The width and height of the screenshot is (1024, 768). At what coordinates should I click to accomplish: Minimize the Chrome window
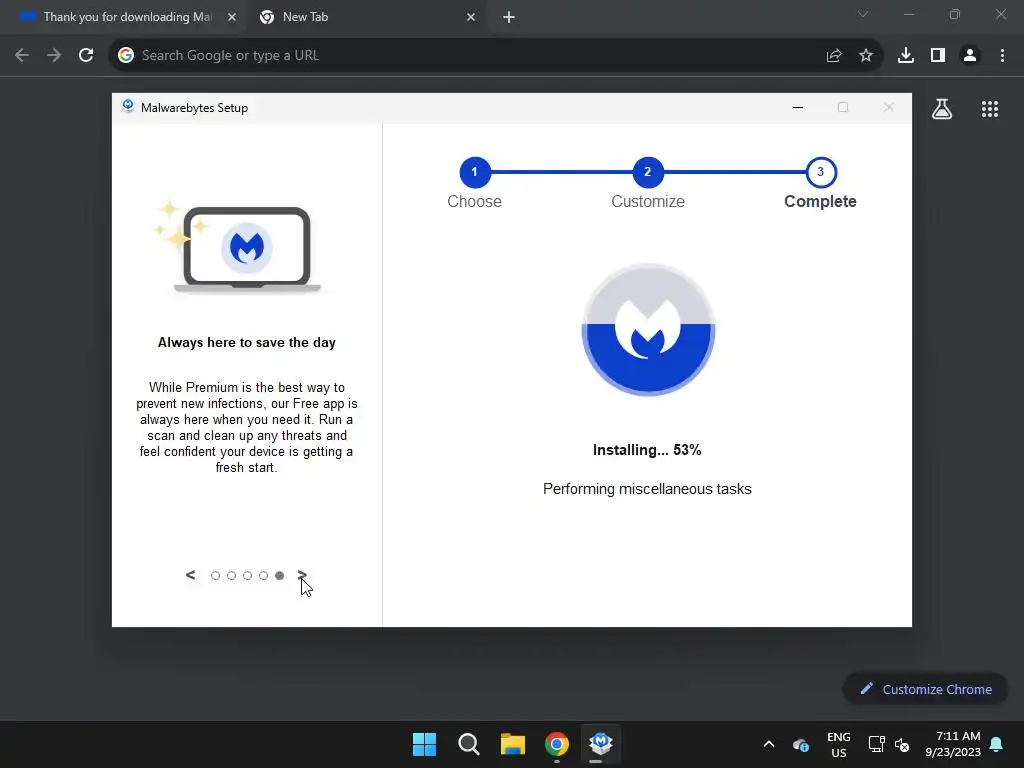[908, 14]
